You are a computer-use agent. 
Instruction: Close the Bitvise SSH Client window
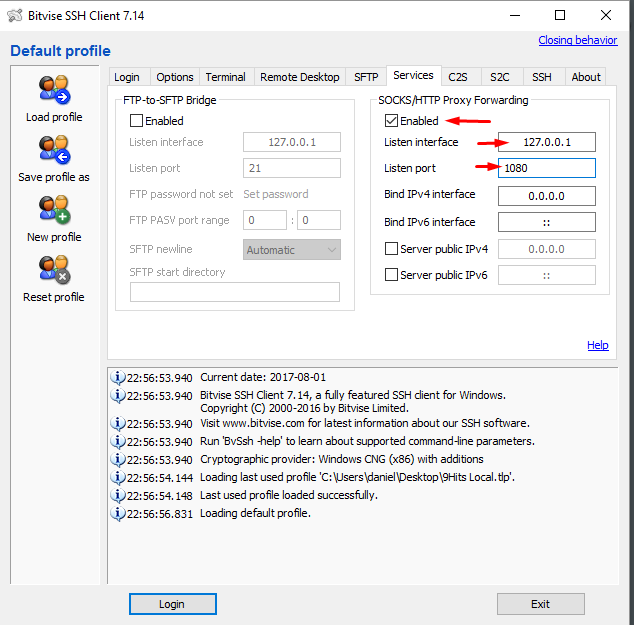[x=606, y=15]
